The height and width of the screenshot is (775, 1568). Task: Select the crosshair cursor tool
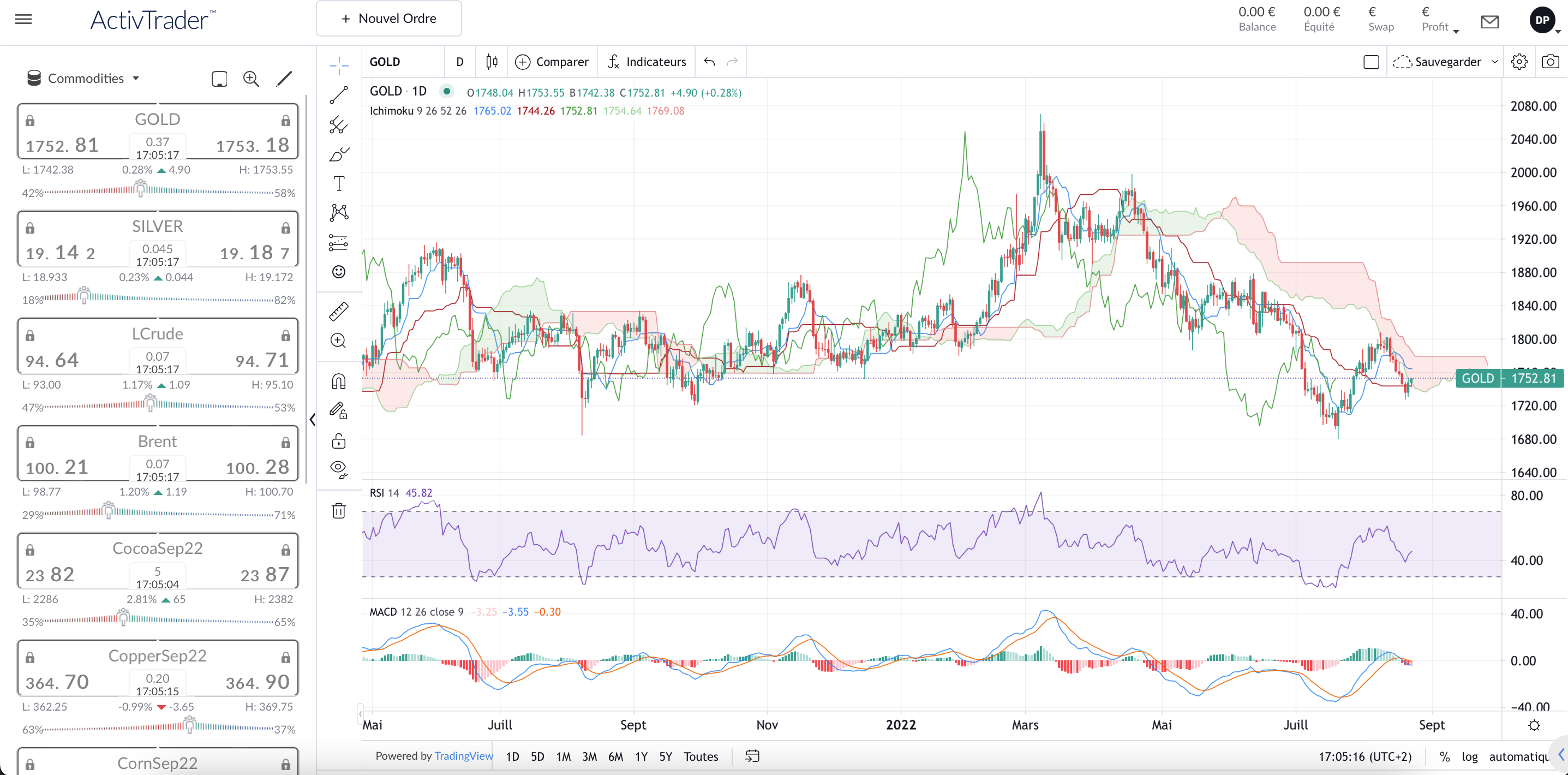(339, 65)
